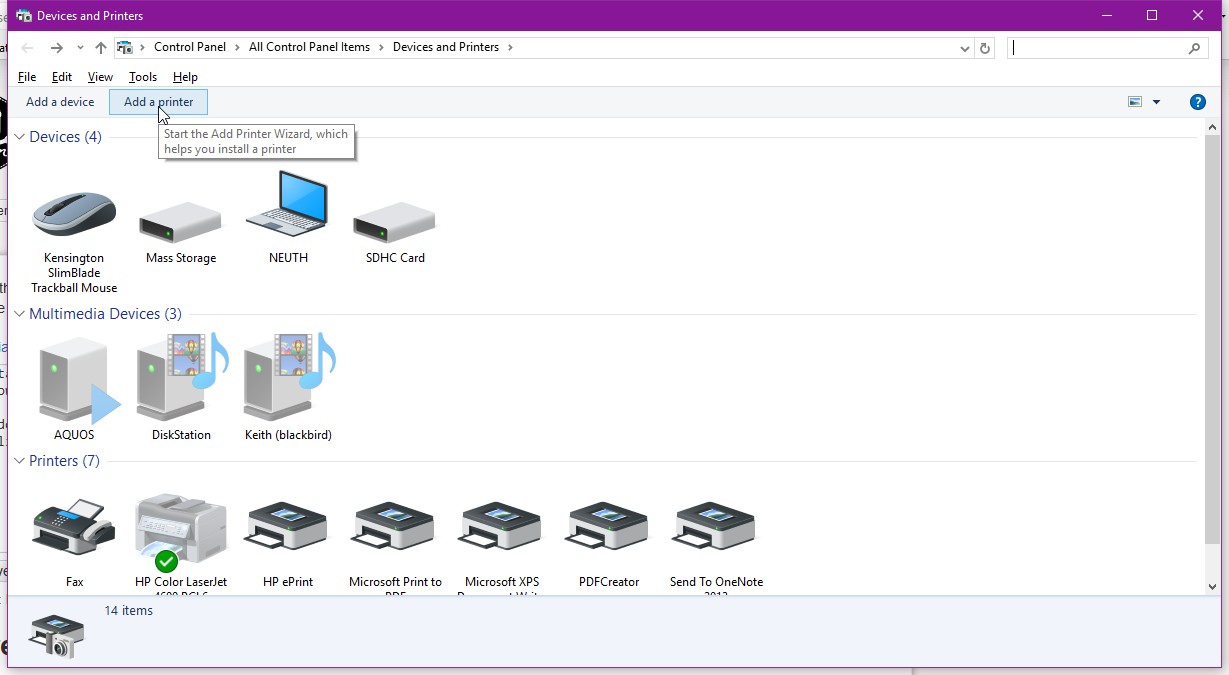Screen dimensions: 1229x675
Task: Open the view options dropdown arrow
Action: [1157, 102]
